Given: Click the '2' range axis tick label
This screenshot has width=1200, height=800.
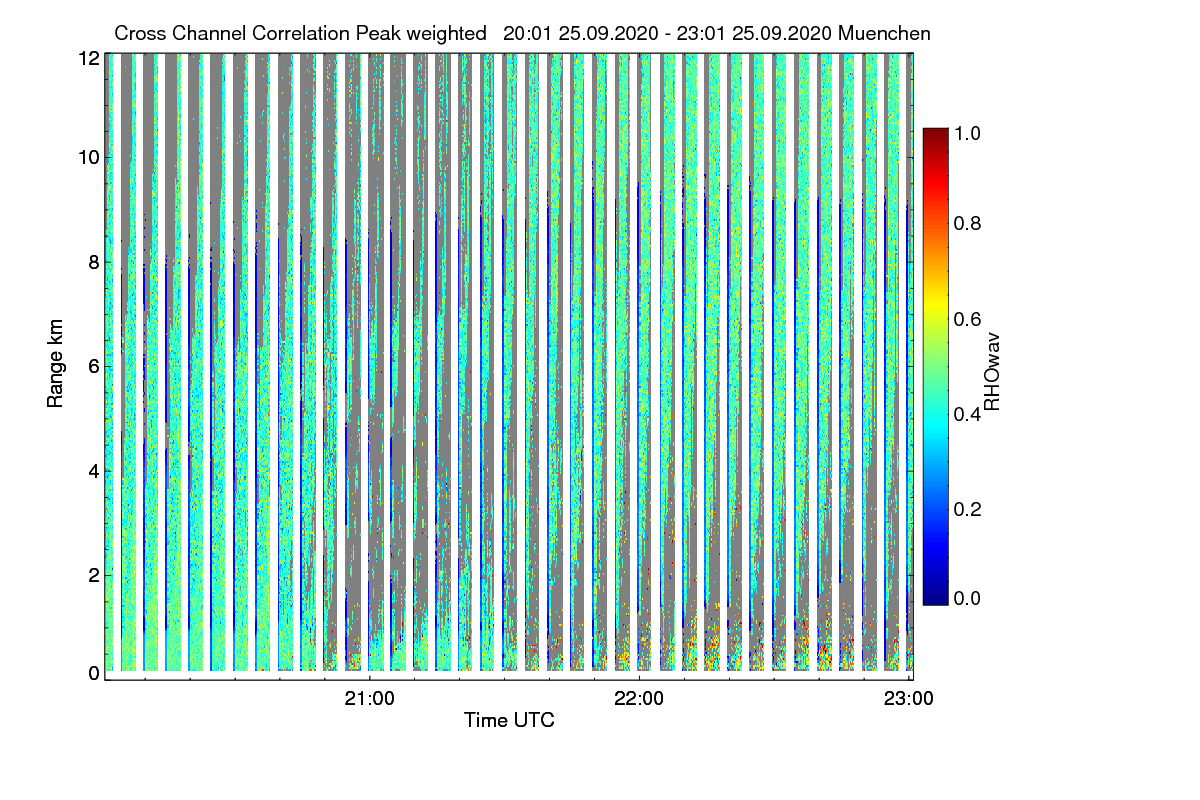Looking at the screenshot, I should pos(95,574).
